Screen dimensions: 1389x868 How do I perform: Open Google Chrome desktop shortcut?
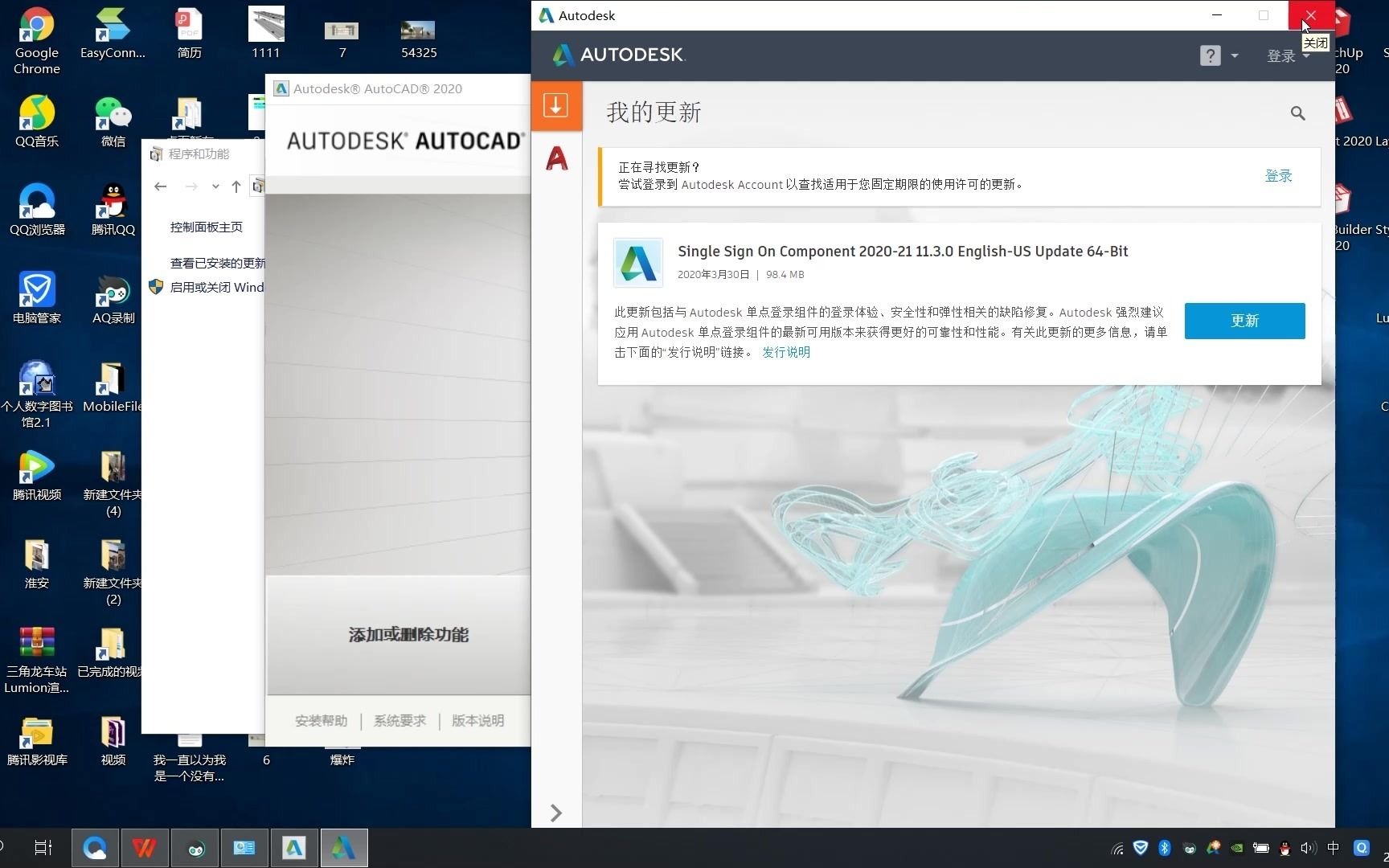(36, 40)
